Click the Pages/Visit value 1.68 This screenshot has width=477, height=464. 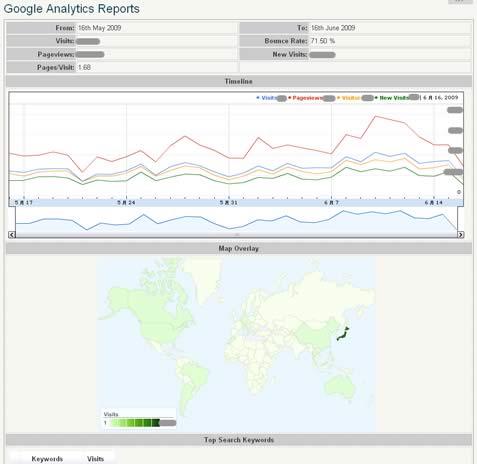point(84,67)
